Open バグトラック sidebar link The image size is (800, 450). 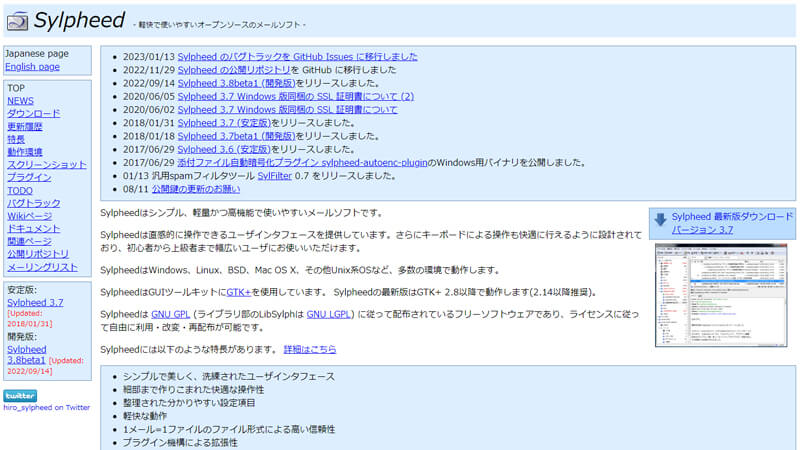pos(34,203)
